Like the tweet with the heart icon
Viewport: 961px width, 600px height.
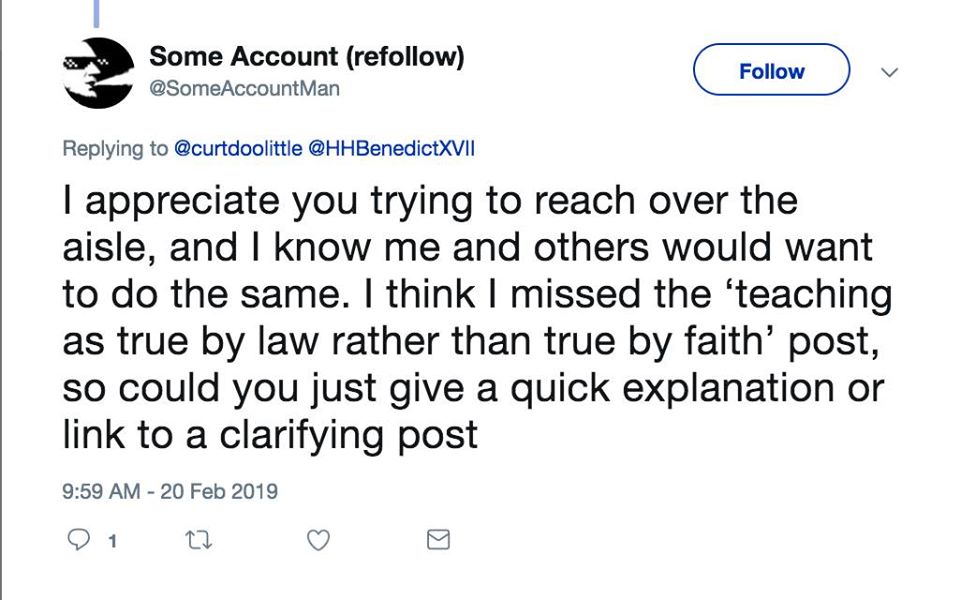tap(317, 540)
